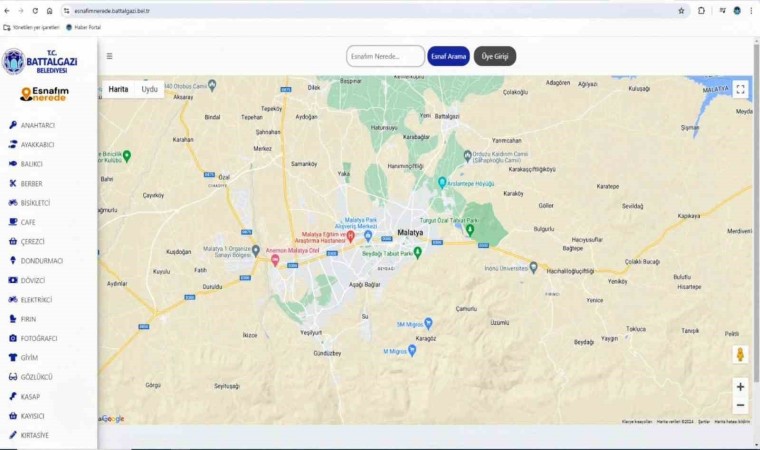Bookmark this page with the star icon
The image size is (760, 450).
pyautogui.click(x=681, y=10)
